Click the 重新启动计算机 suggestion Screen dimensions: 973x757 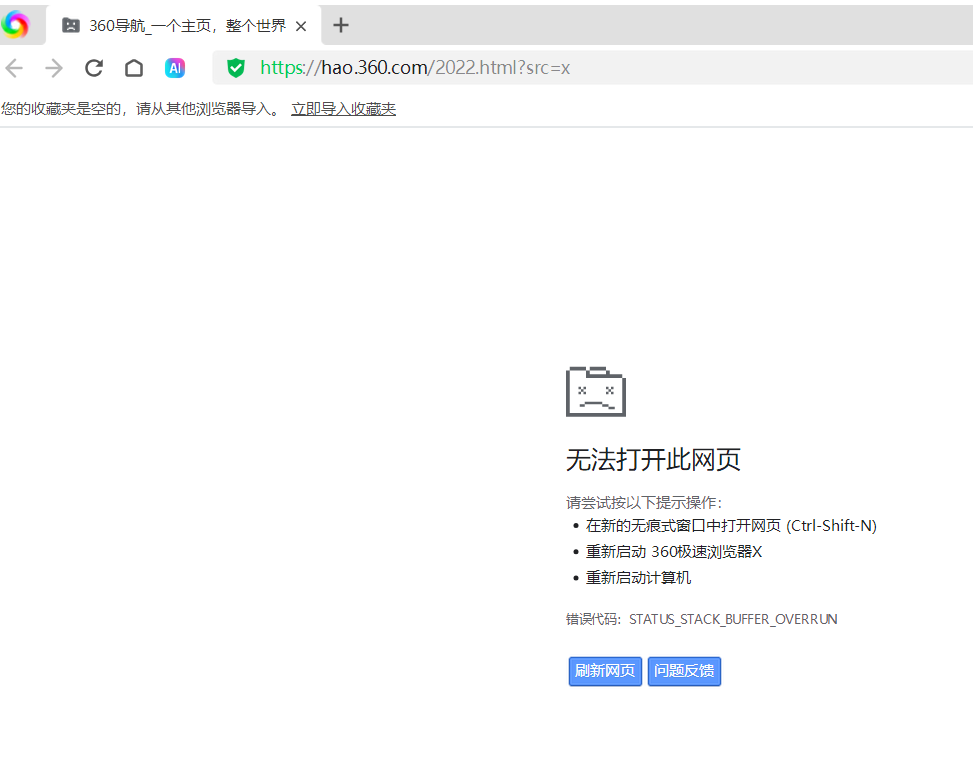[638, 578]
